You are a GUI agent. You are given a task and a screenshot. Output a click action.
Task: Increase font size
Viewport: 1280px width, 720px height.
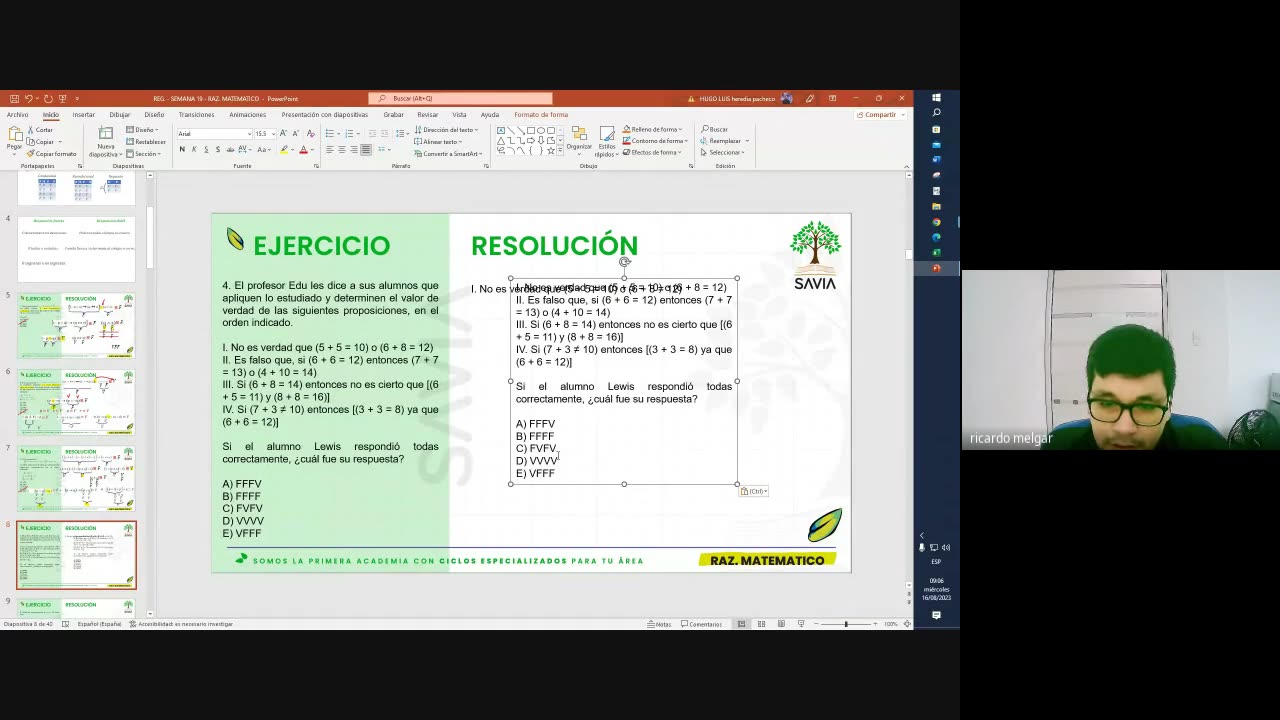[284, 133]
